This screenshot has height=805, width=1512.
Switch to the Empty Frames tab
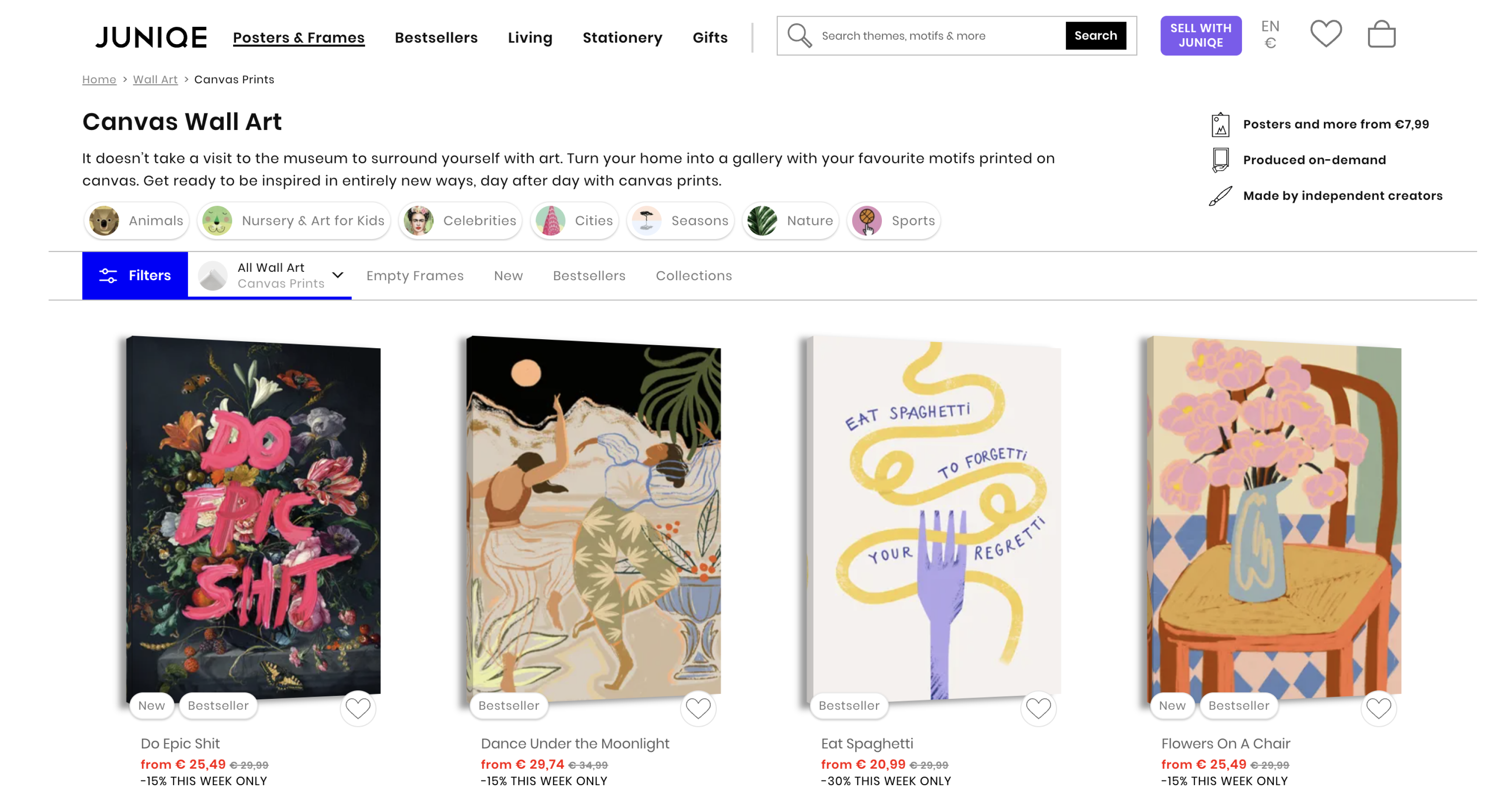414,276
